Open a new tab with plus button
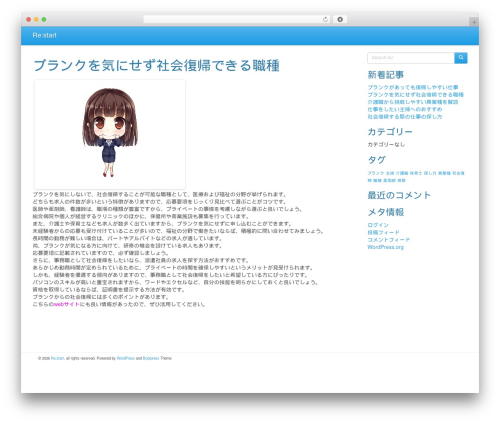The width and height of the screenshot is (500, 423). point(474,22)
